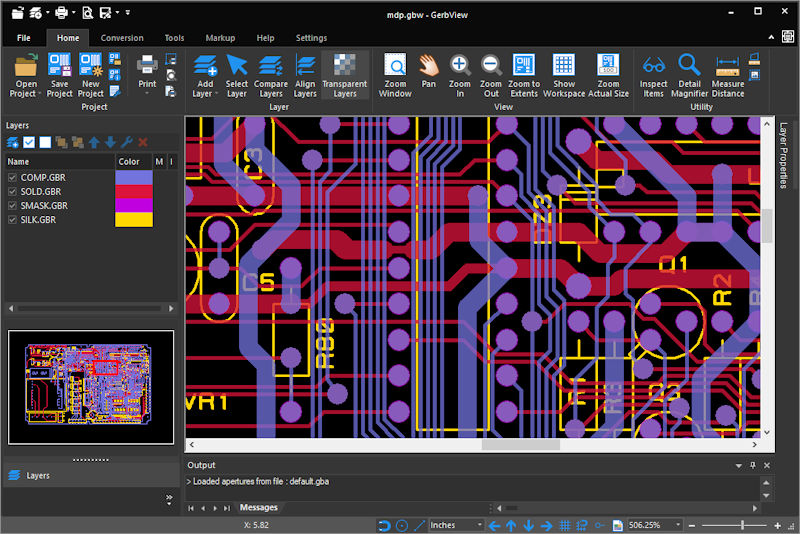Uncheck the SILK.GBR layer checkbox
The image size is (800, 534).
pyautogui.click(x=13, y=219)
